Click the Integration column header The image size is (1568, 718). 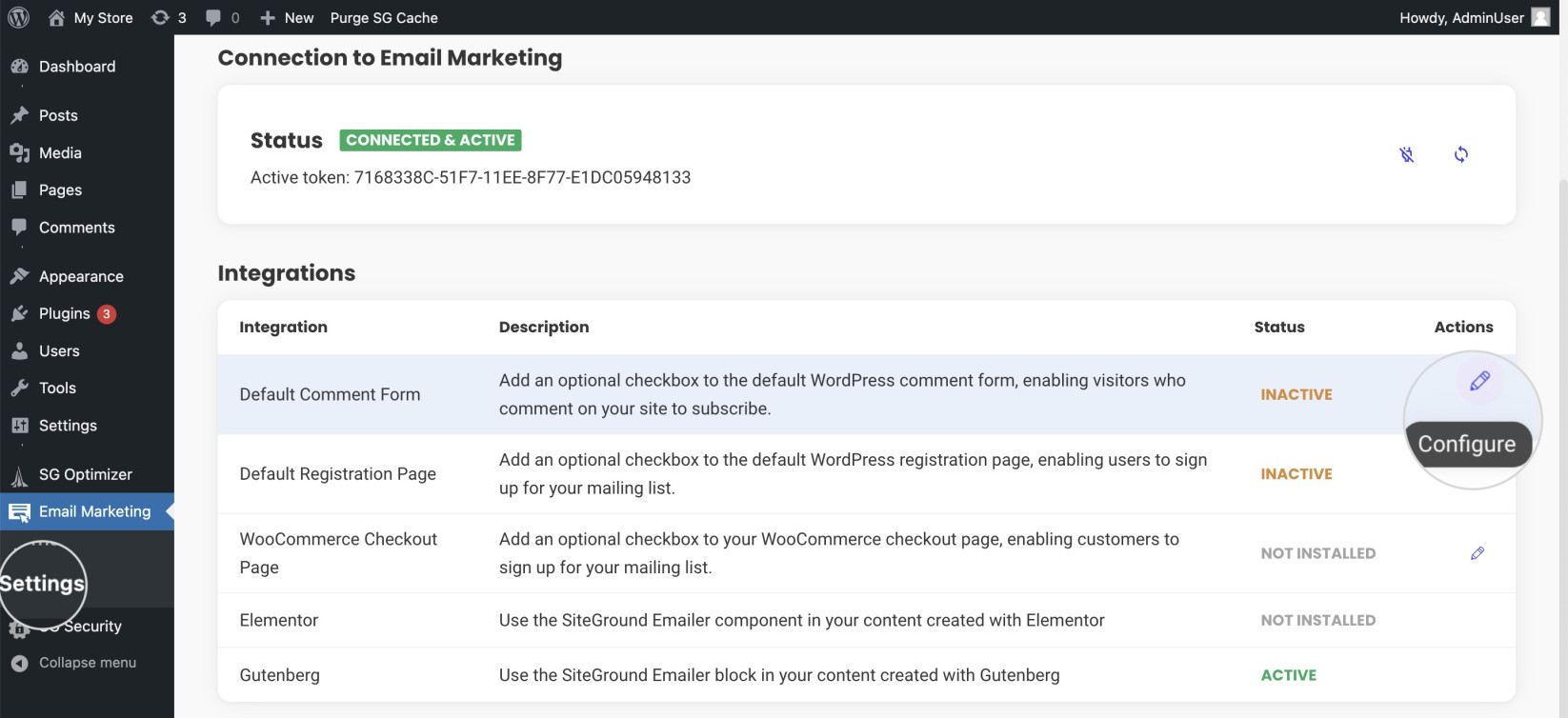pyautogui.click(x=283, y=327)
